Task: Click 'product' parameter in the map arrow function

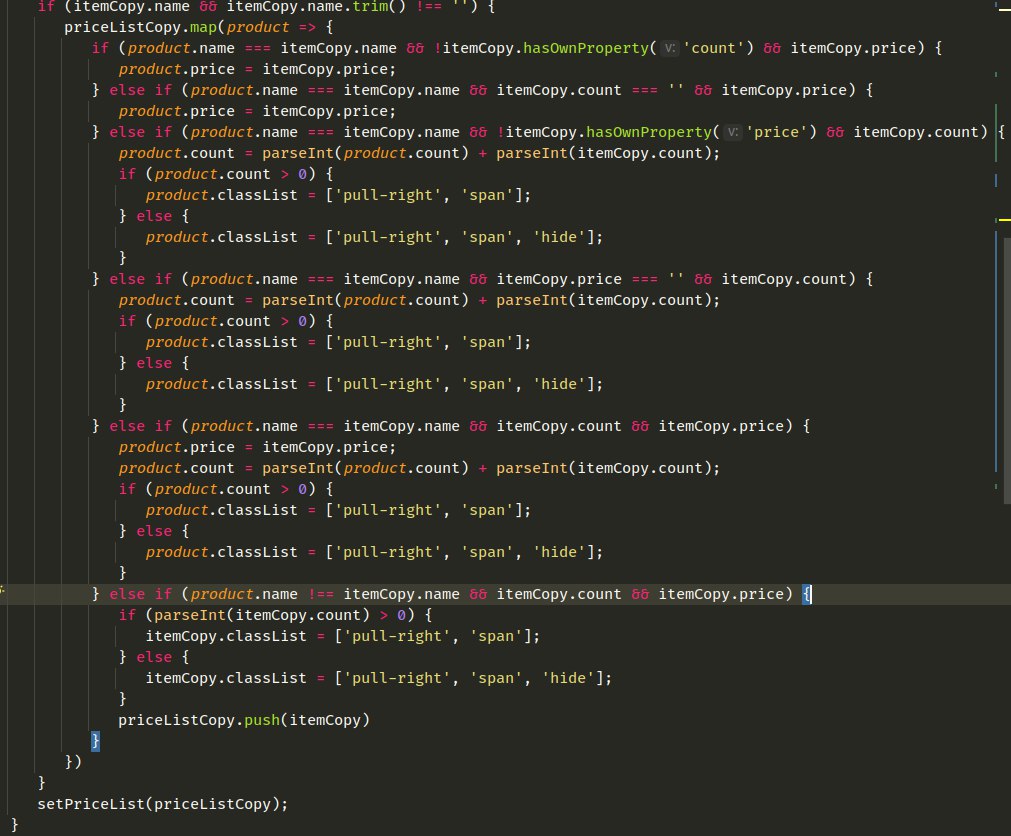Action: [x=258, y=28]
